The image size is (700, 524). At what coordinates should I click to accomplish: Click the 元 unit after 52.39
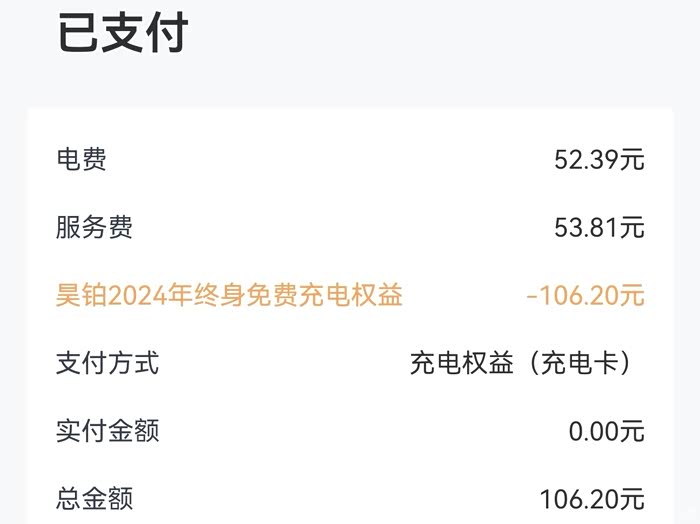click(632, 159)
